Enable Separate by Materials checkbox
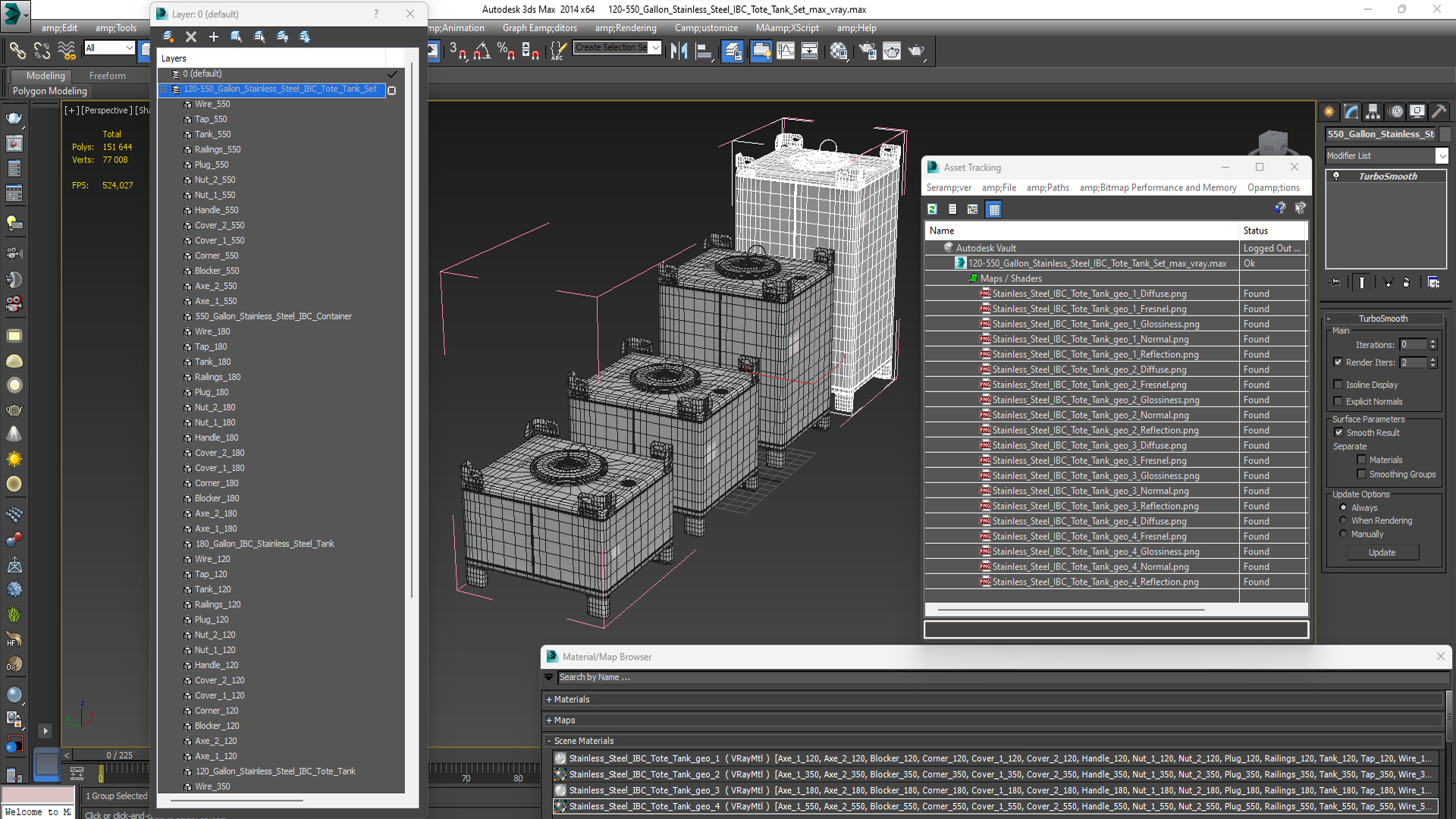Image resolution: width=1456 pixels, height=819 pixels. [x=1361, y=460]
